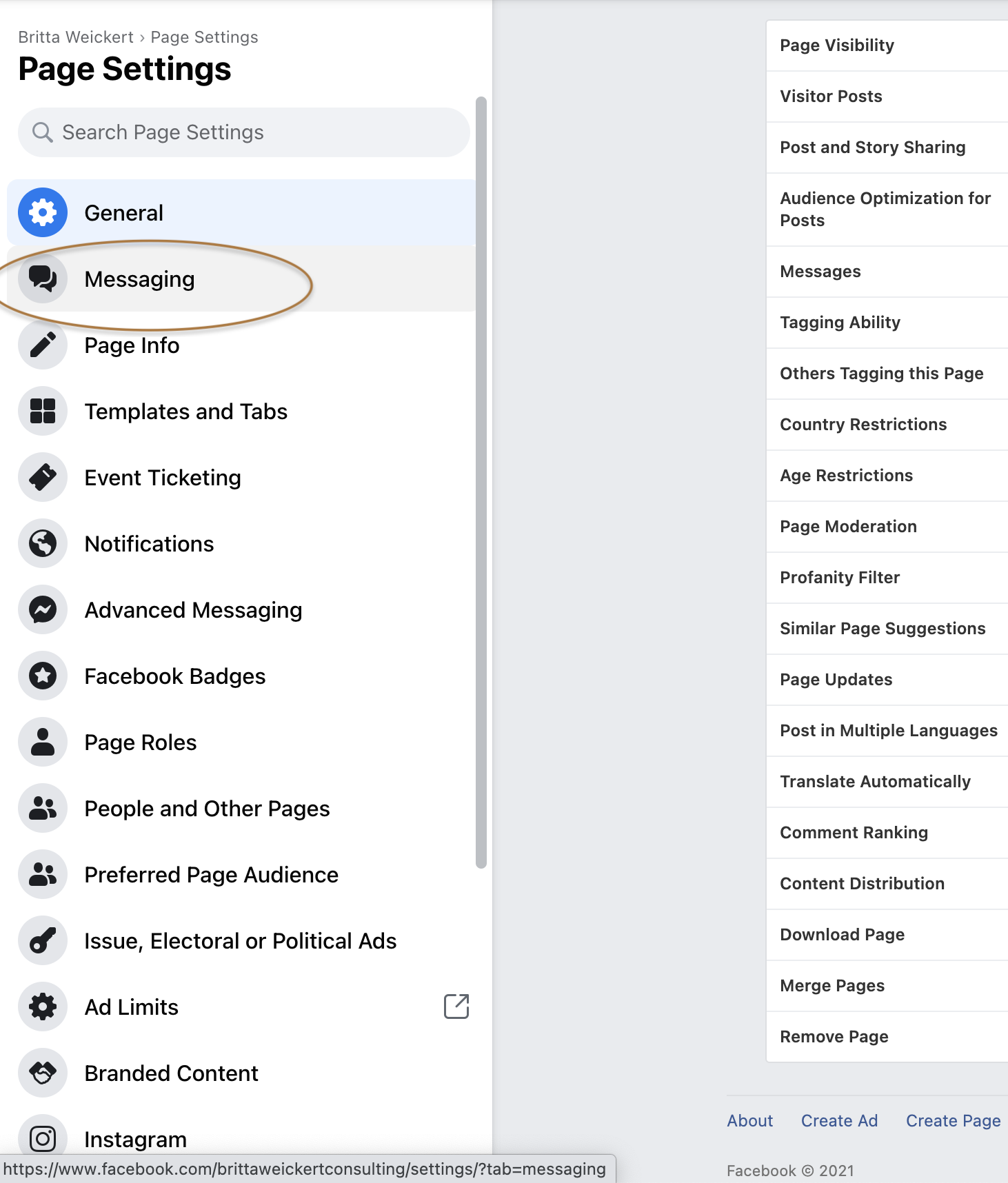
Task: Open Preferred Page Audience
Action: coord(241,874)
